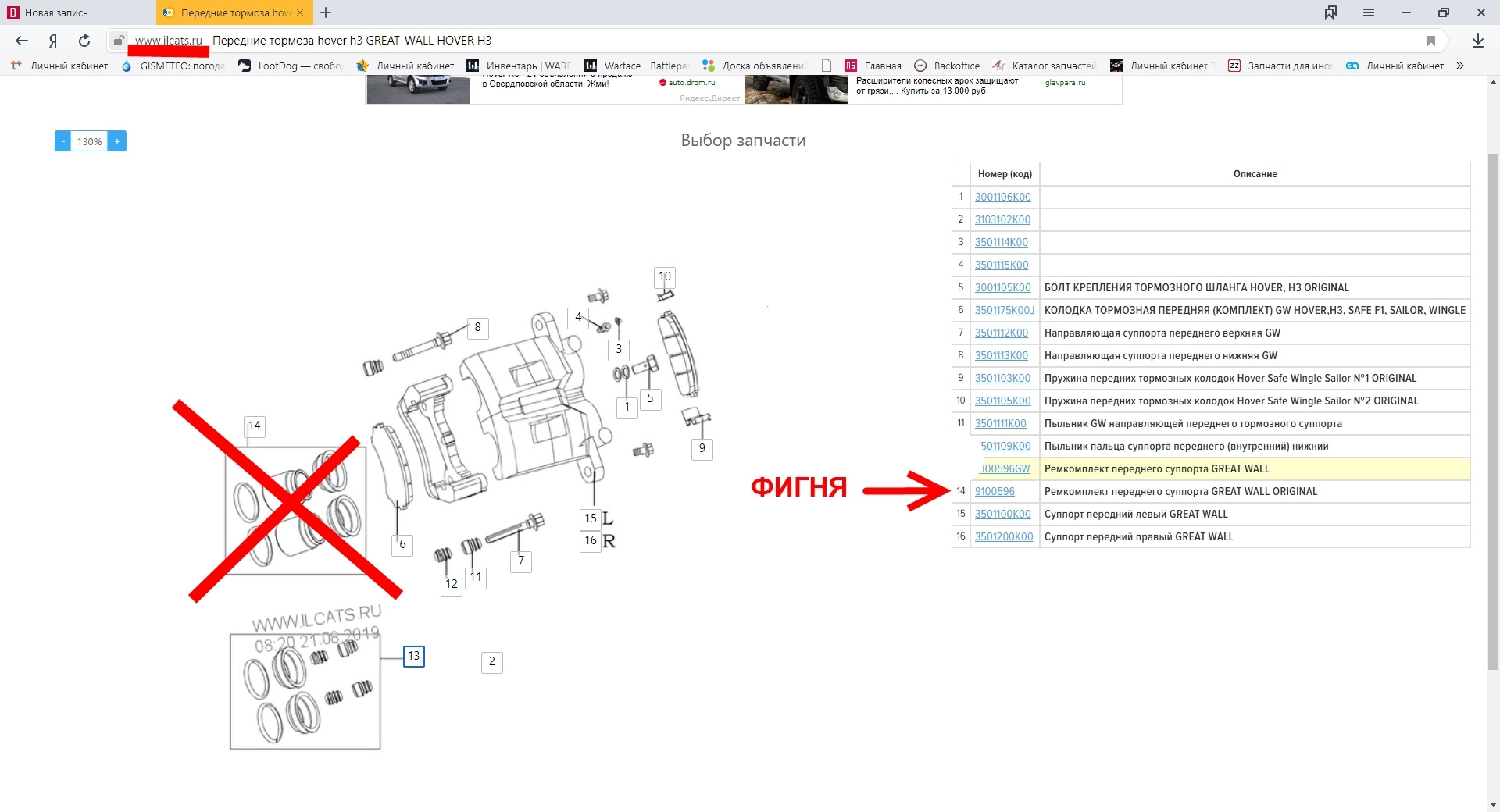Open part number 3103102K00 link

tap(1002, 219)
